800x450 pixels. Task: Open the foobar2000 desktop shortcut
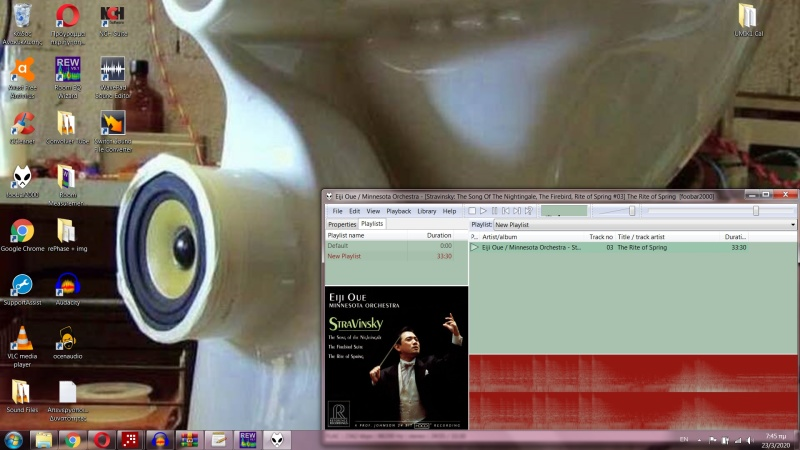(x=22, y=182)
